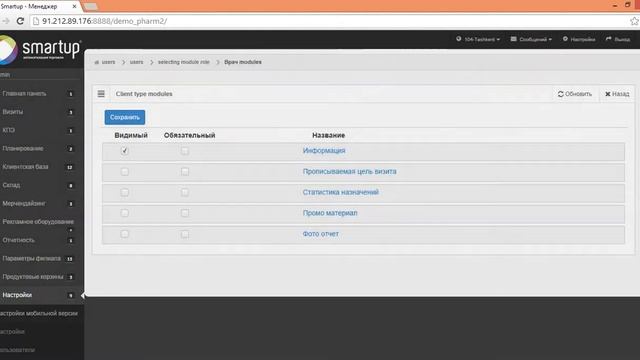Open the Промо материал link

(x=330, y=213)
